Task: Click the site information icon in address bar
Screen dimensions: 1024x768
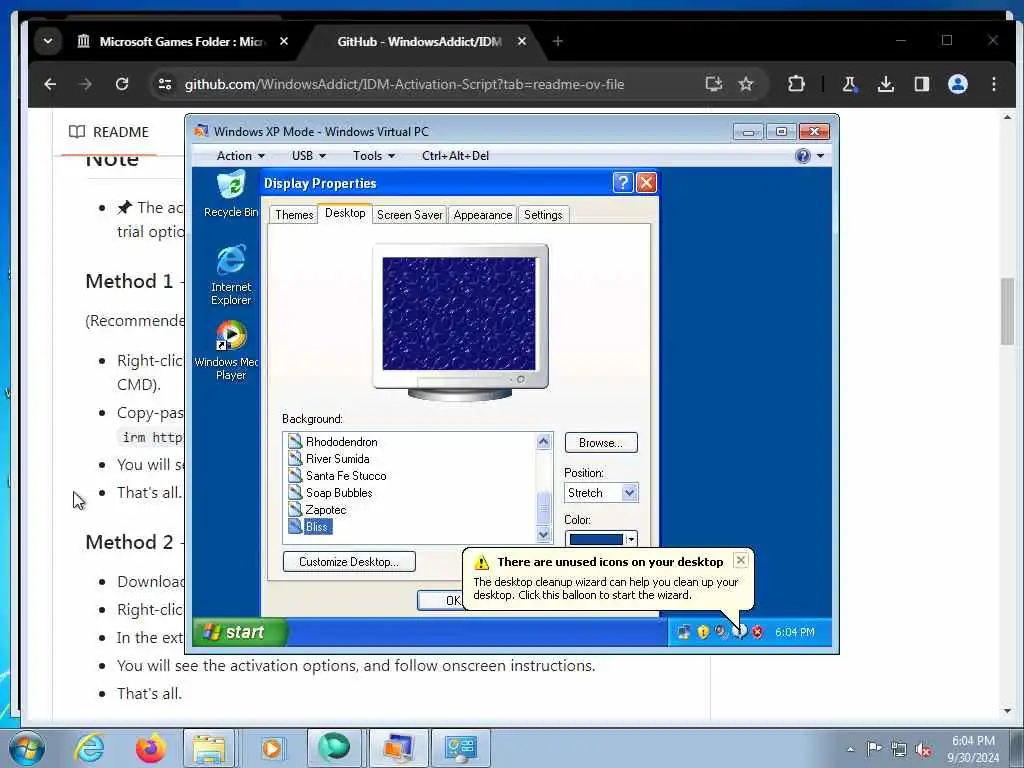Action: [165, 84]
